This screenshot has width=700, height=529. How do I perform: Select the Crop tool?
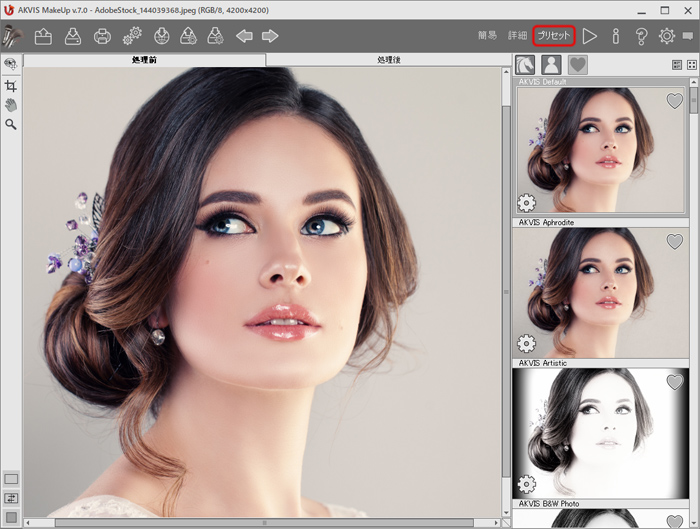(11, 86)
